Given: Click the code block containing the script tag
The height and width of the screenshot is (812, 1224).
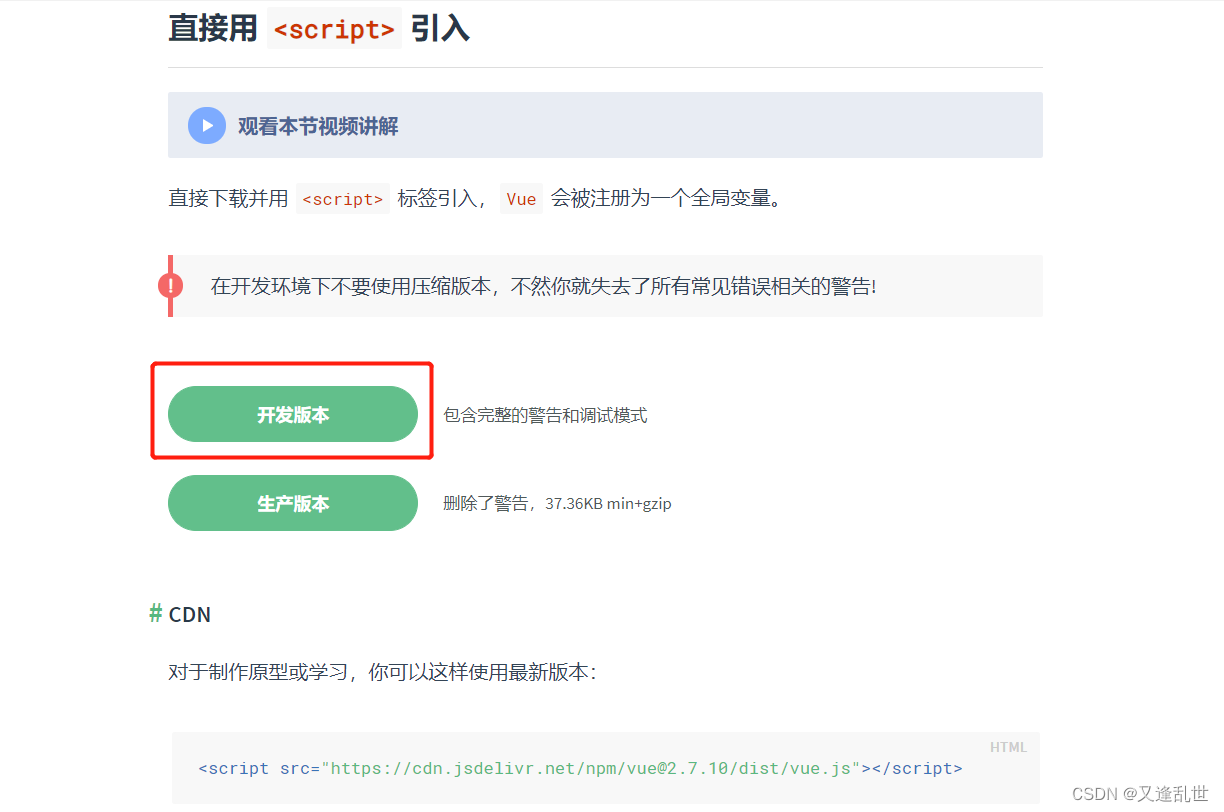Looking at the screenshot, I should pyautogui.click(x=605, y=768).
